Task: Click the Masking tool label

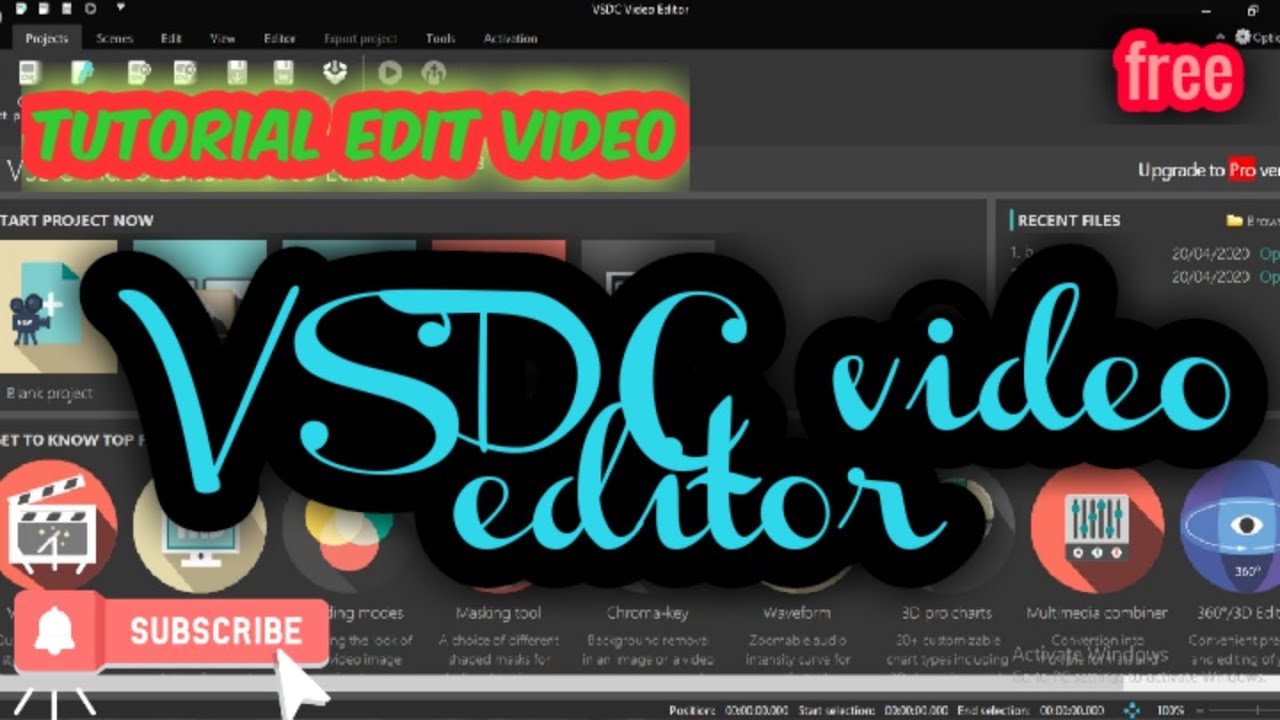Action: tap(498, 613)
